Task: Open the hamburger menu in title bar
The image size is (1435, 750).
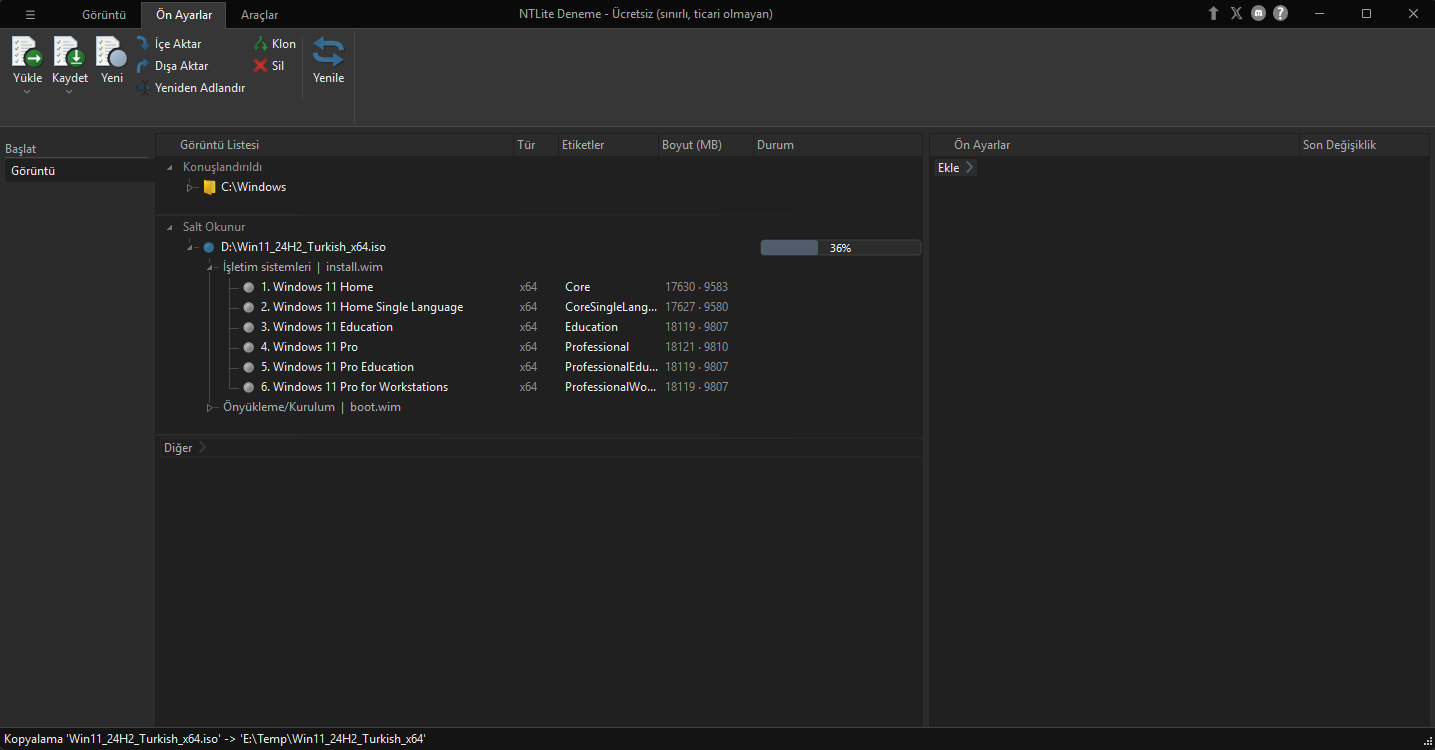Action: click(x=30, y=14)
